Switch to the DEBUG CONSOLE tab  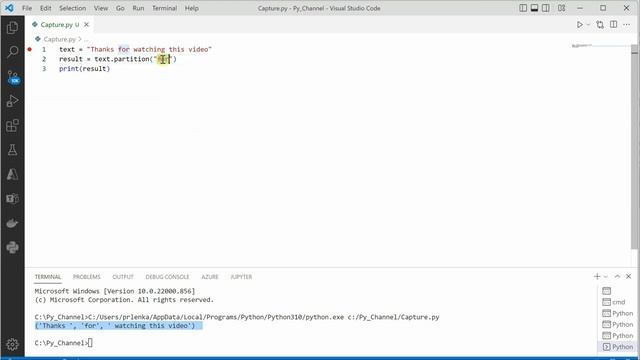pyautogui.click(x=167, y=277)
